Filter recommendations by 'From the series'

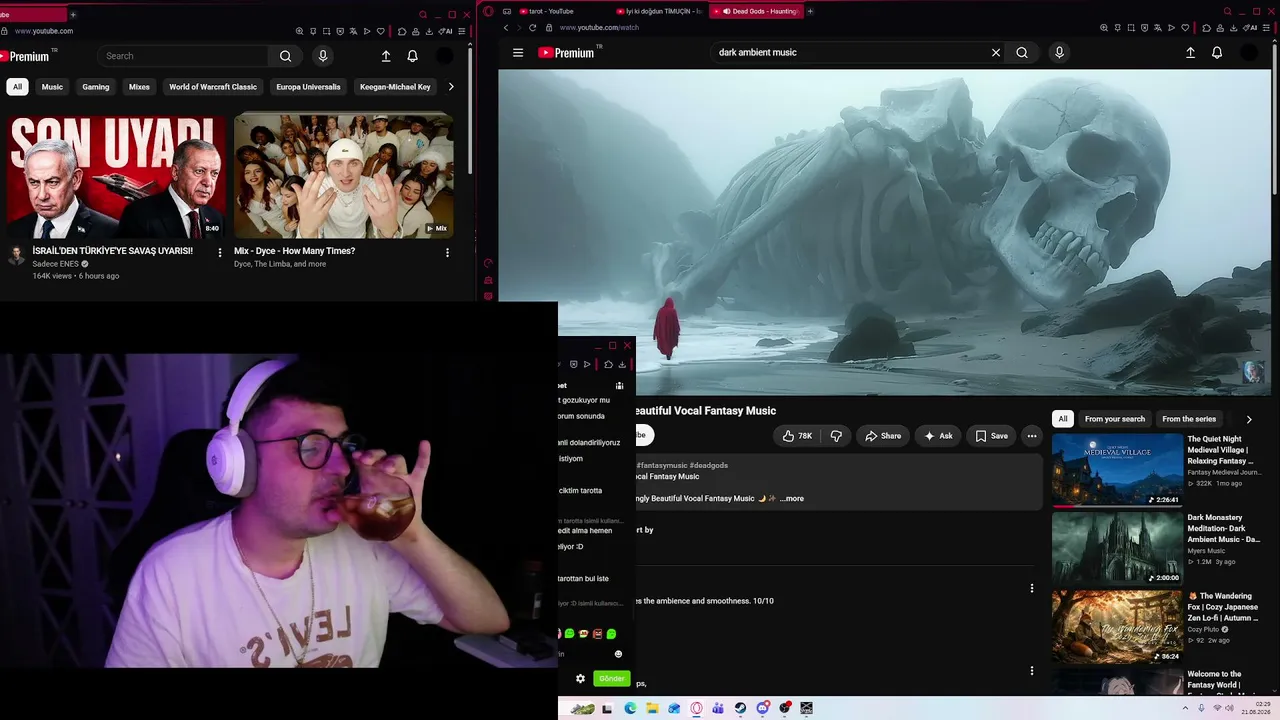[1189, 419]
